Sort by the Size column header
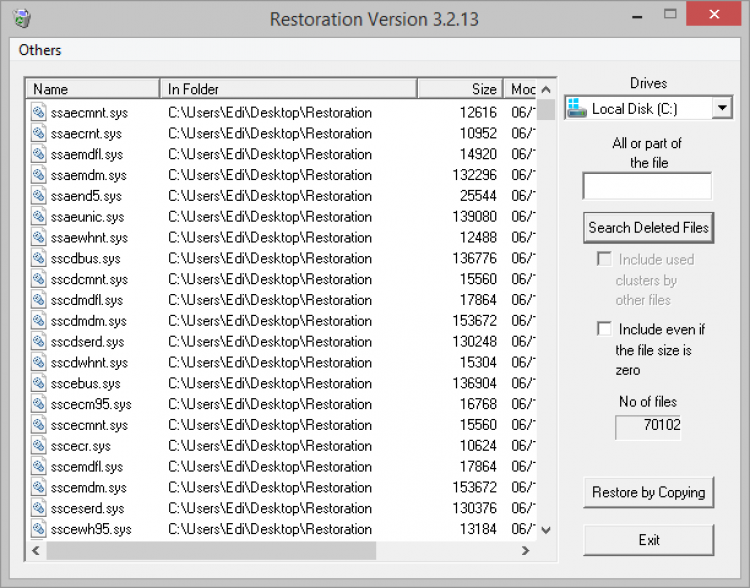The width and height of the screenshot is (750, 588). 460,89
